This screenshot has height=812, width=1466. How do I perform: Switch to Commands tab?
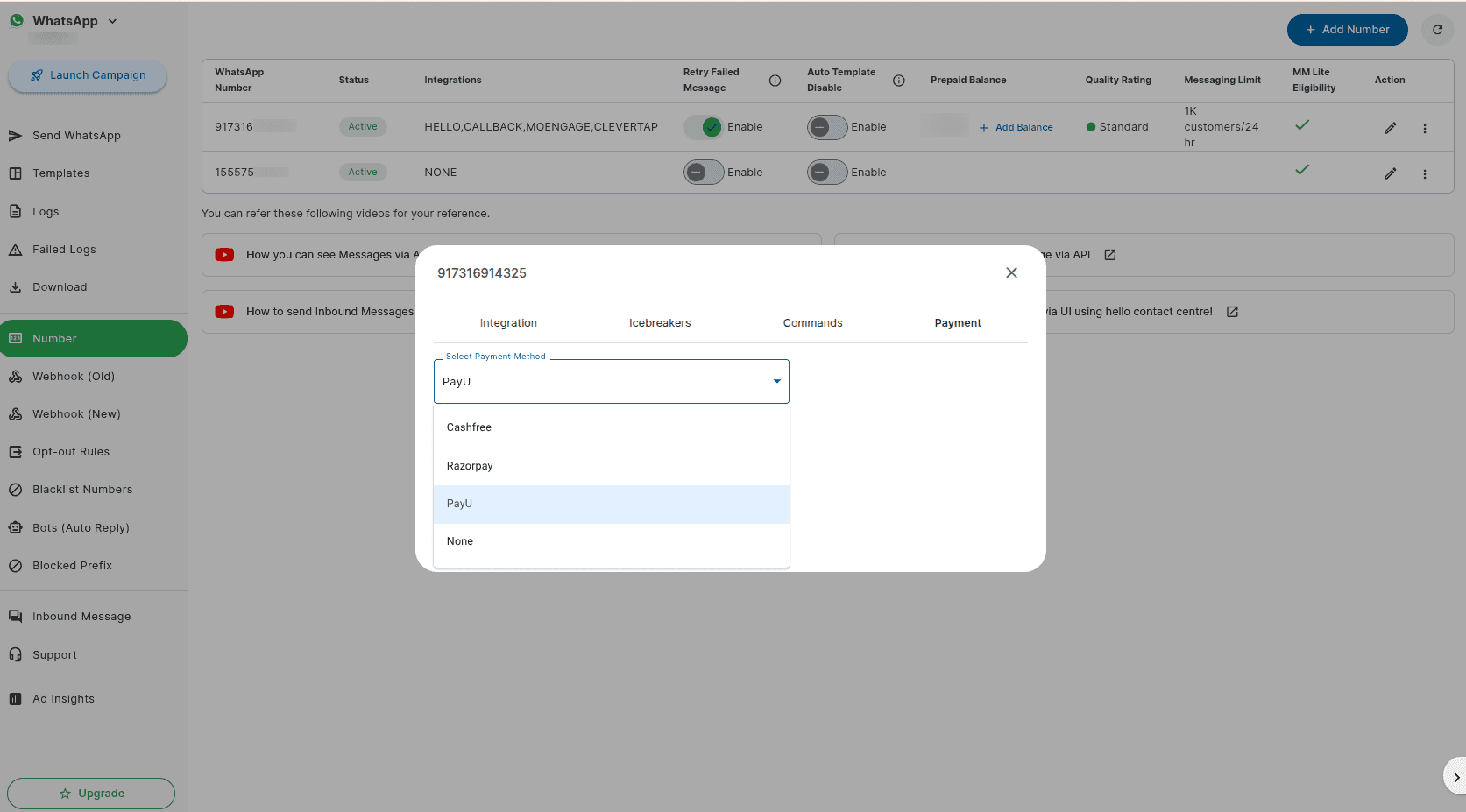pos(812,323)
